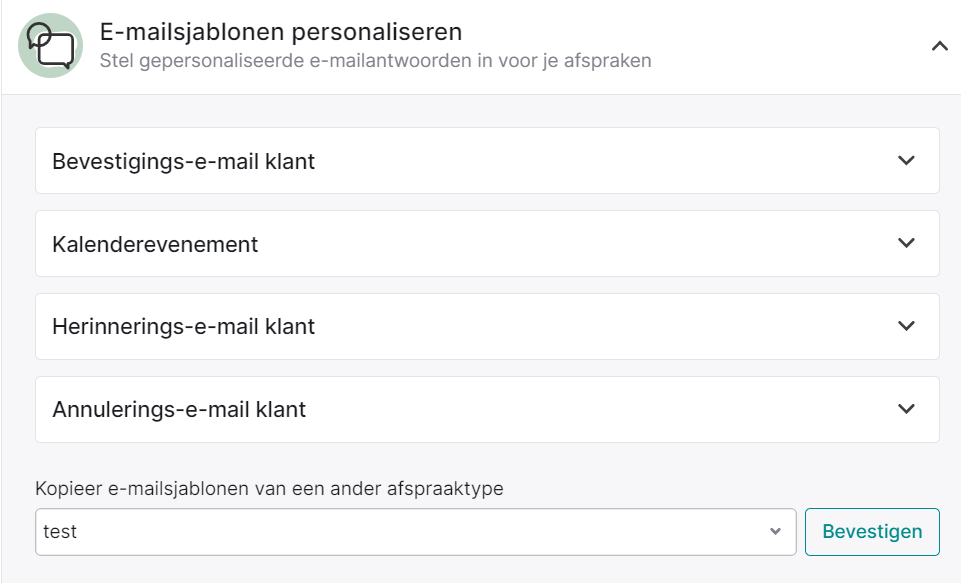Click the selected value text test

[59, 532]
